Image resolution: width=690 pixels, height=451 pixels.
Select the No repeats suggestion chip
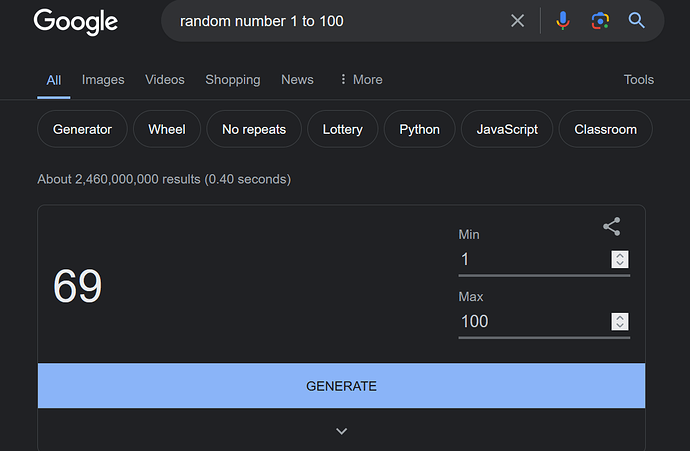click(x=254, y=129)
